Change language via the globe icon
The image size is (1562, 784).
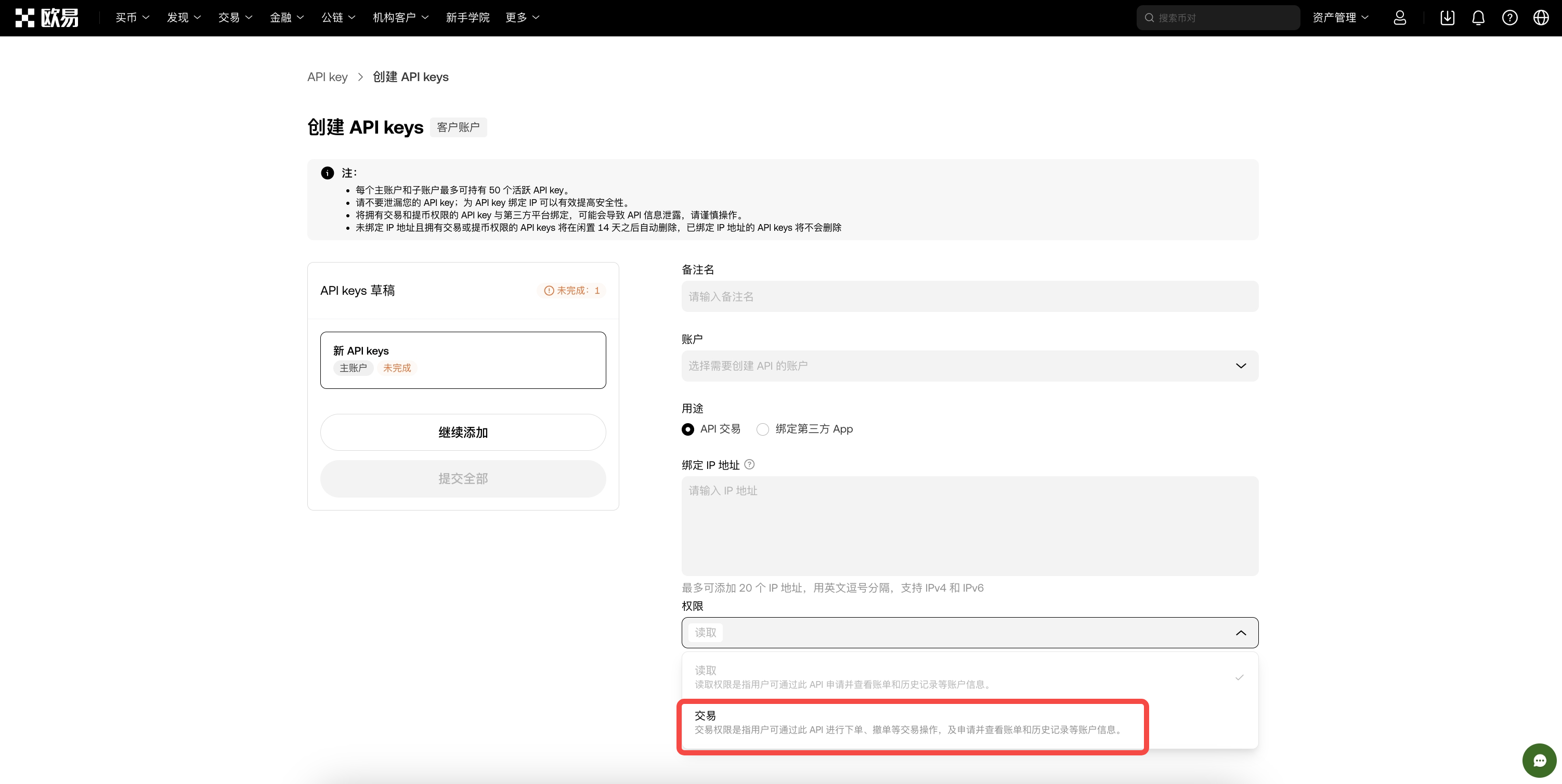[1541, 18]
